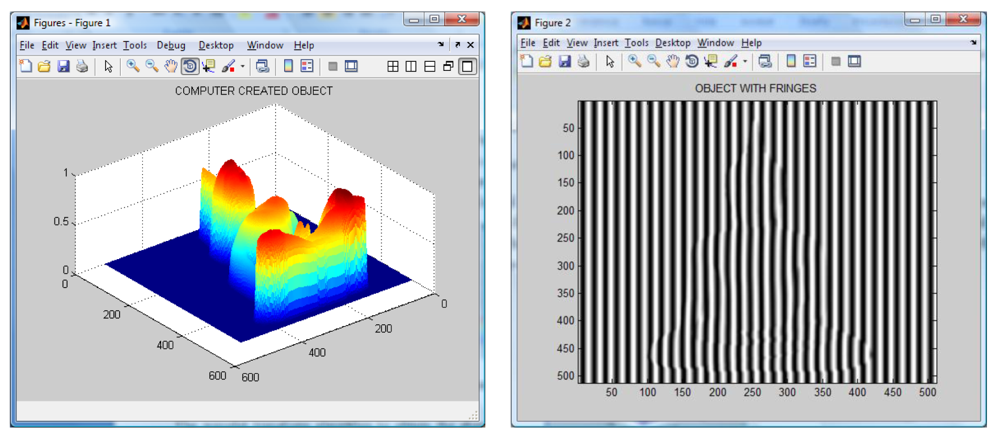
Task: Click the fringe pattern image in Figure 2
Action: click(x=756, y=242)
